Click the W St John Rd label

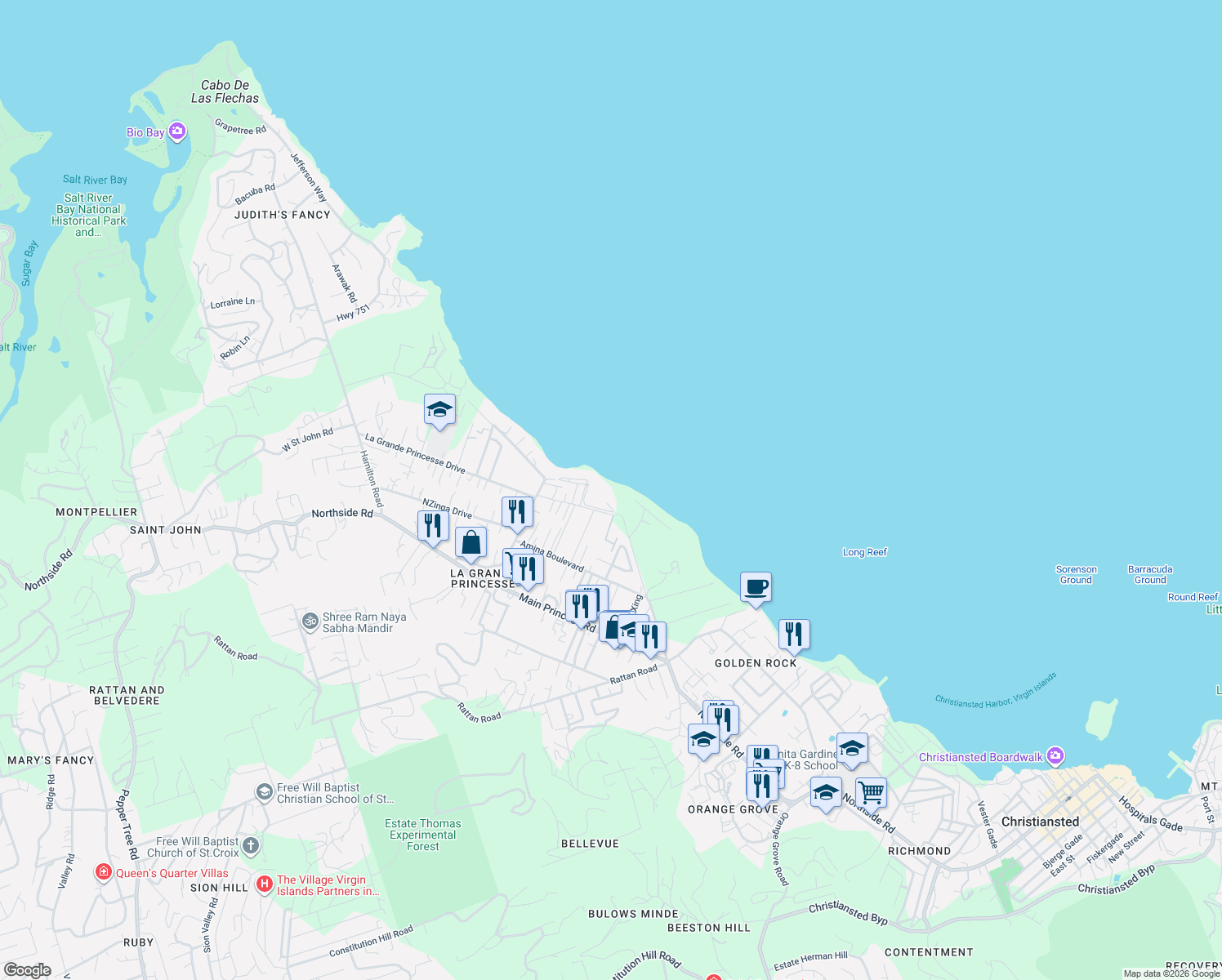pyautogui.click(x=307, y=439)
